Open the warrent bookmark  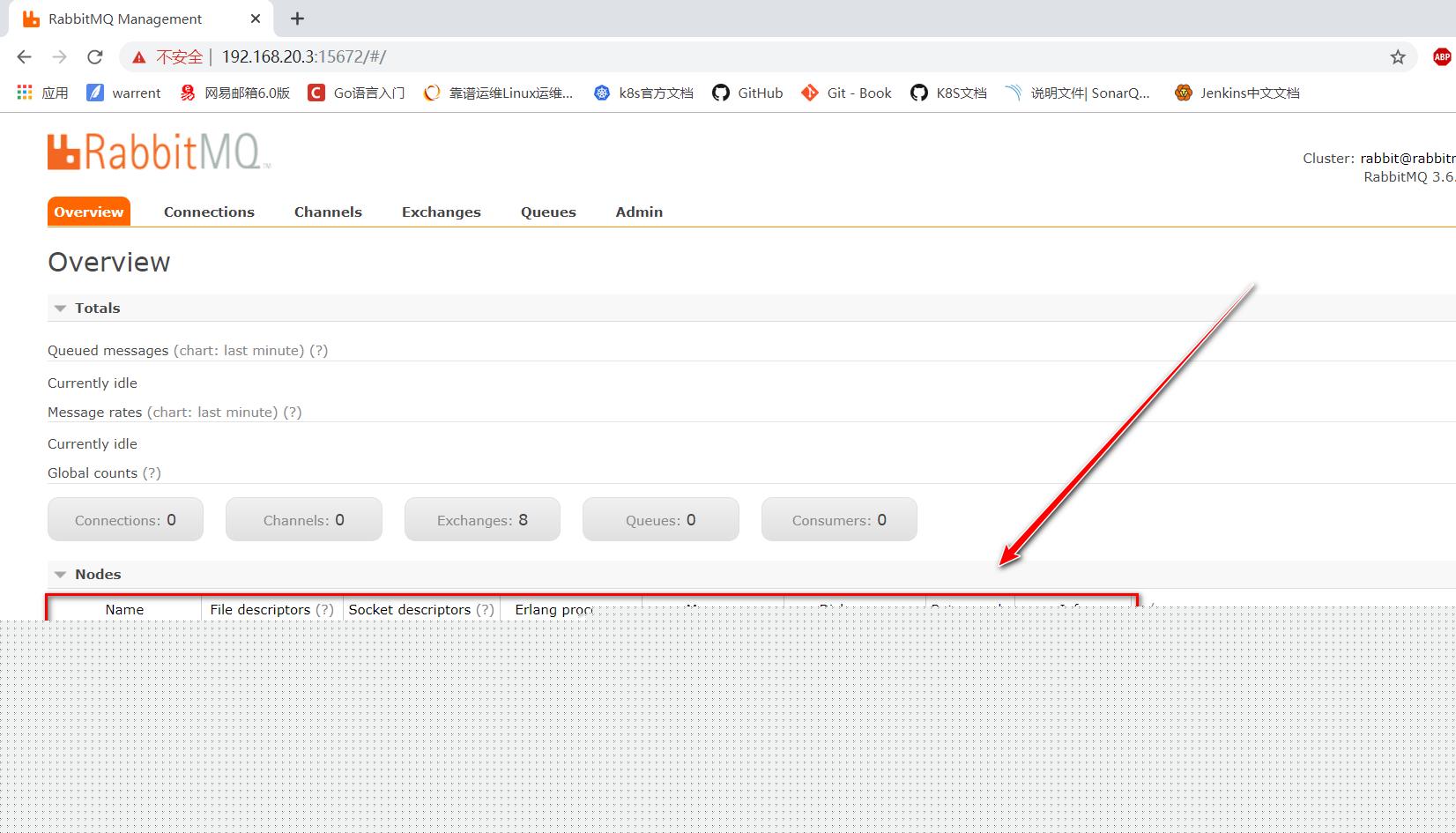click(x=123, y=93)
